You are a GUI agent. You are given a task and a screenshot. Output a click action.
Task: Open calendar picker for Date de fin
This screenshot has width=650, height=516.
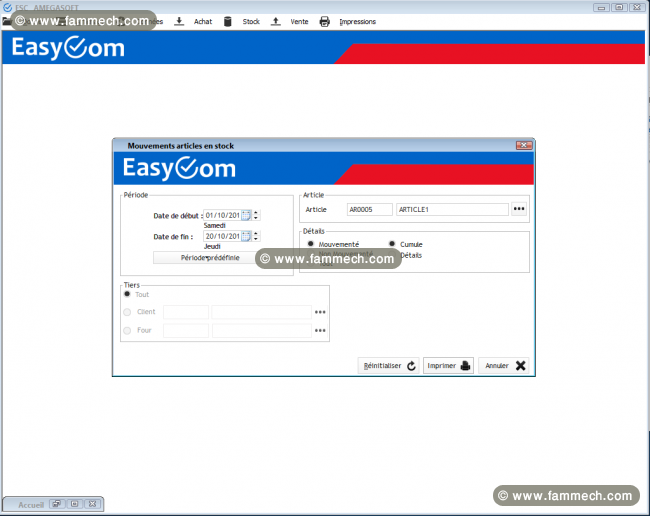(246, 236)
